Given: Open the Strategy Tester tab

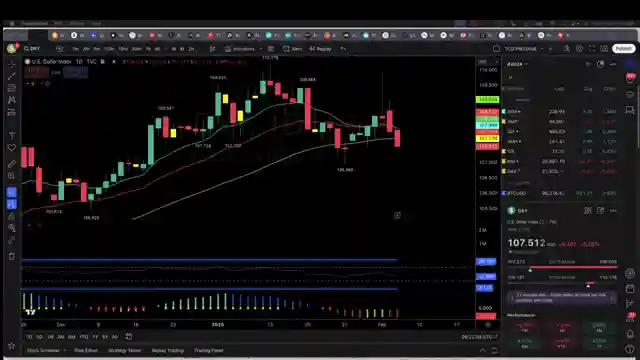Looking at the screenshot, I should click(124, 350).
